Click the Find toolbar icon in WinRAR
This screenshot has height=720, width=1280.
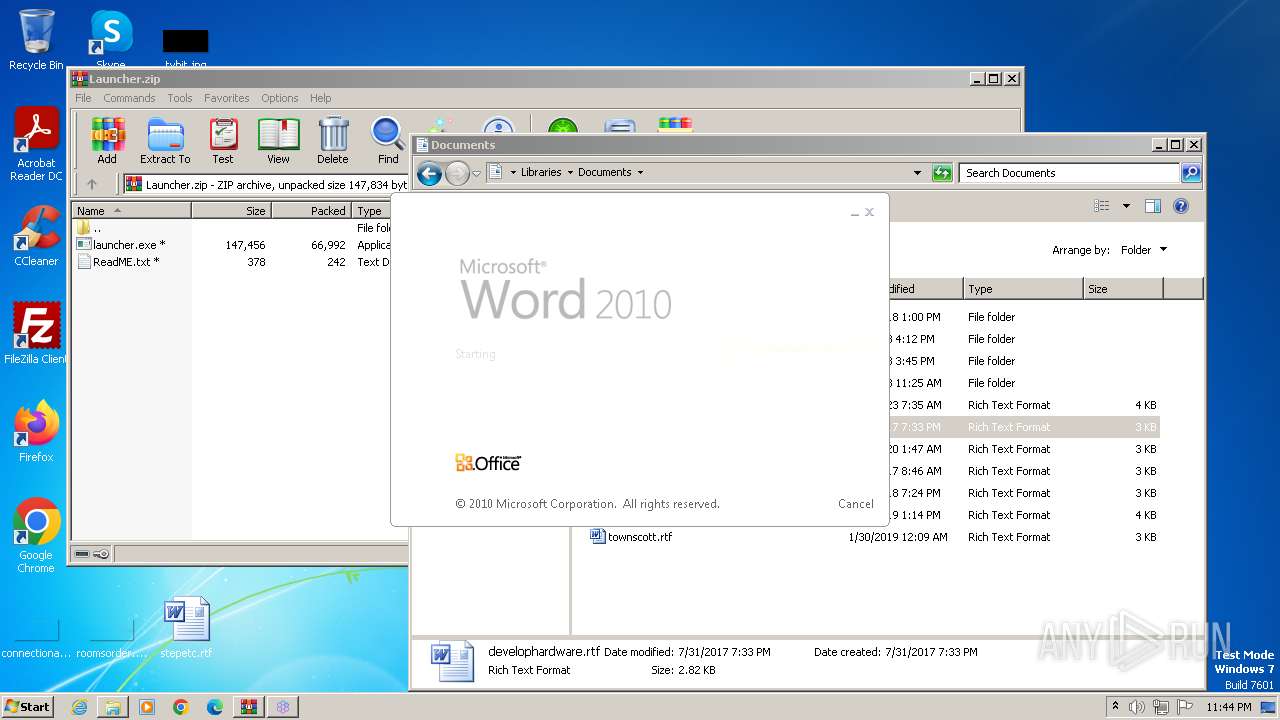(388, 140)
